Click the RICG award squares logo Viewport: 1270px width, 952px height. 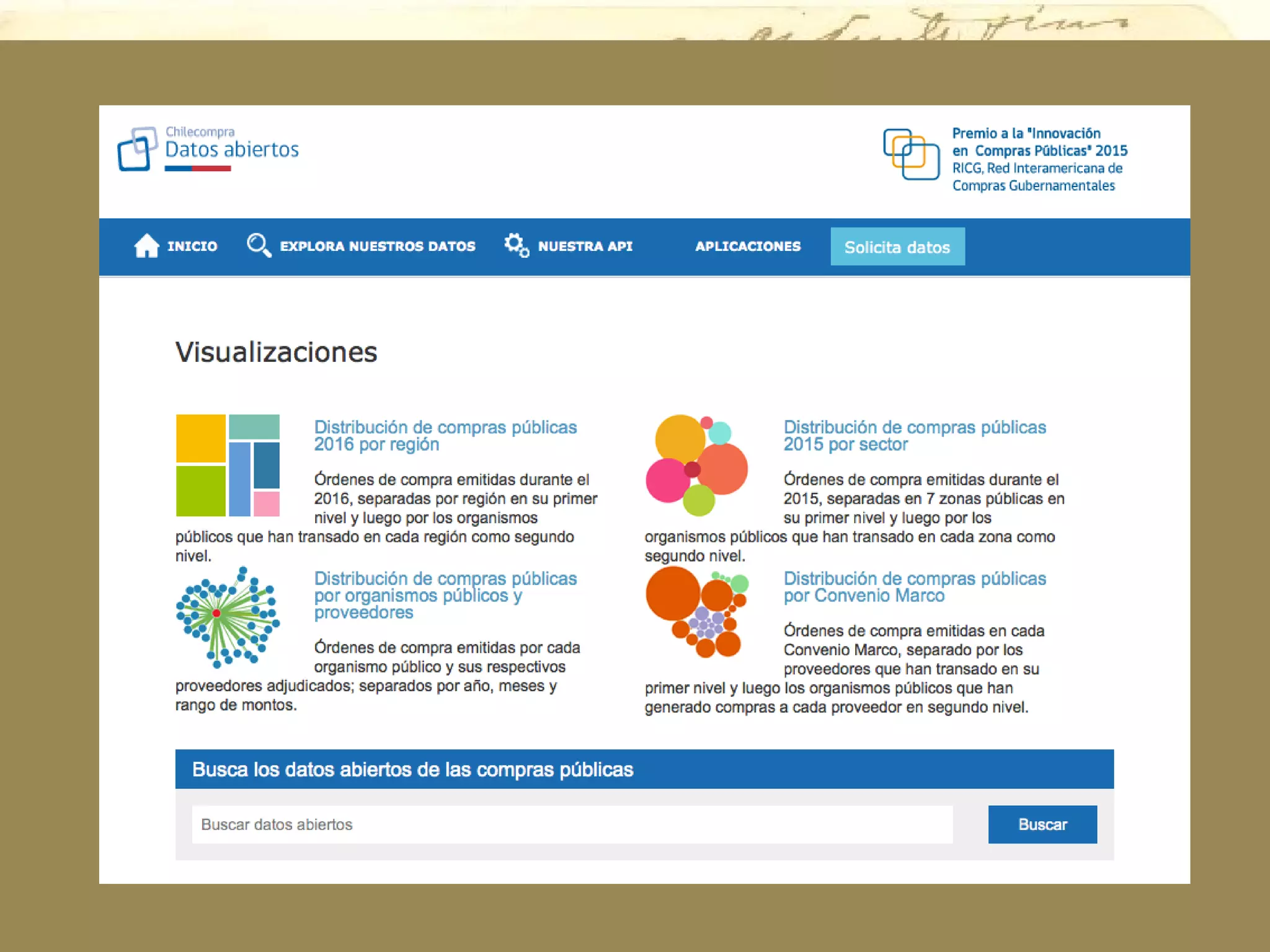(910, 154)
